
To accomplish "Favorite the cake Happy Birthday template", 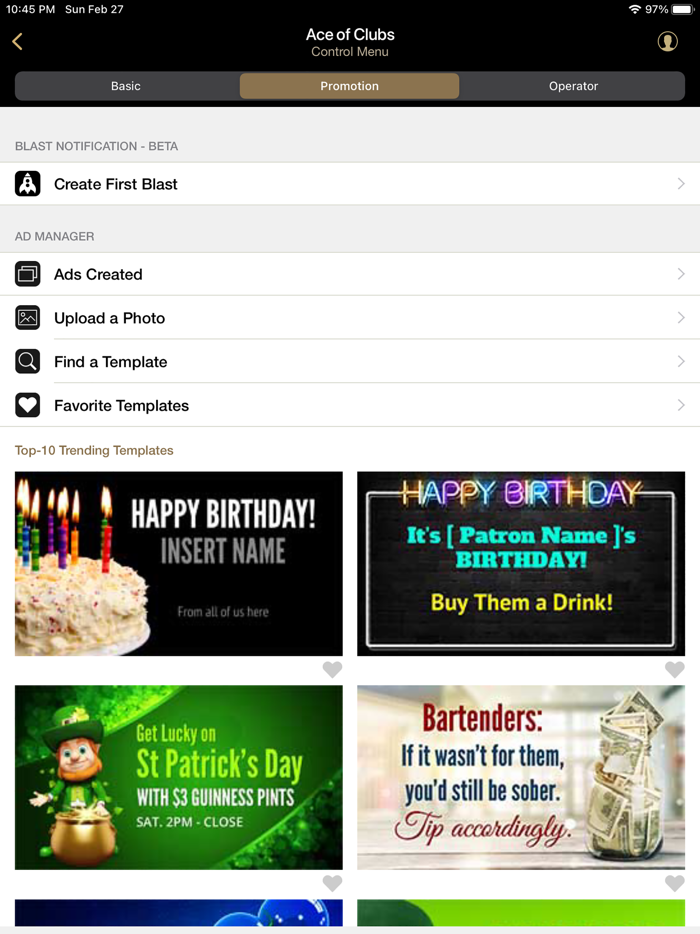I will [332, 670].
